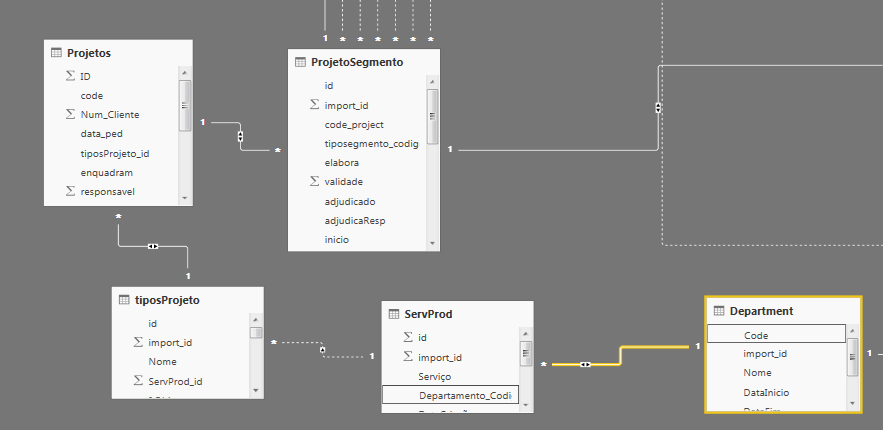This screenshot has height=430, width=883.
Task: Click sigma icon beside responsavel
Action: click(x=70, y=191)
